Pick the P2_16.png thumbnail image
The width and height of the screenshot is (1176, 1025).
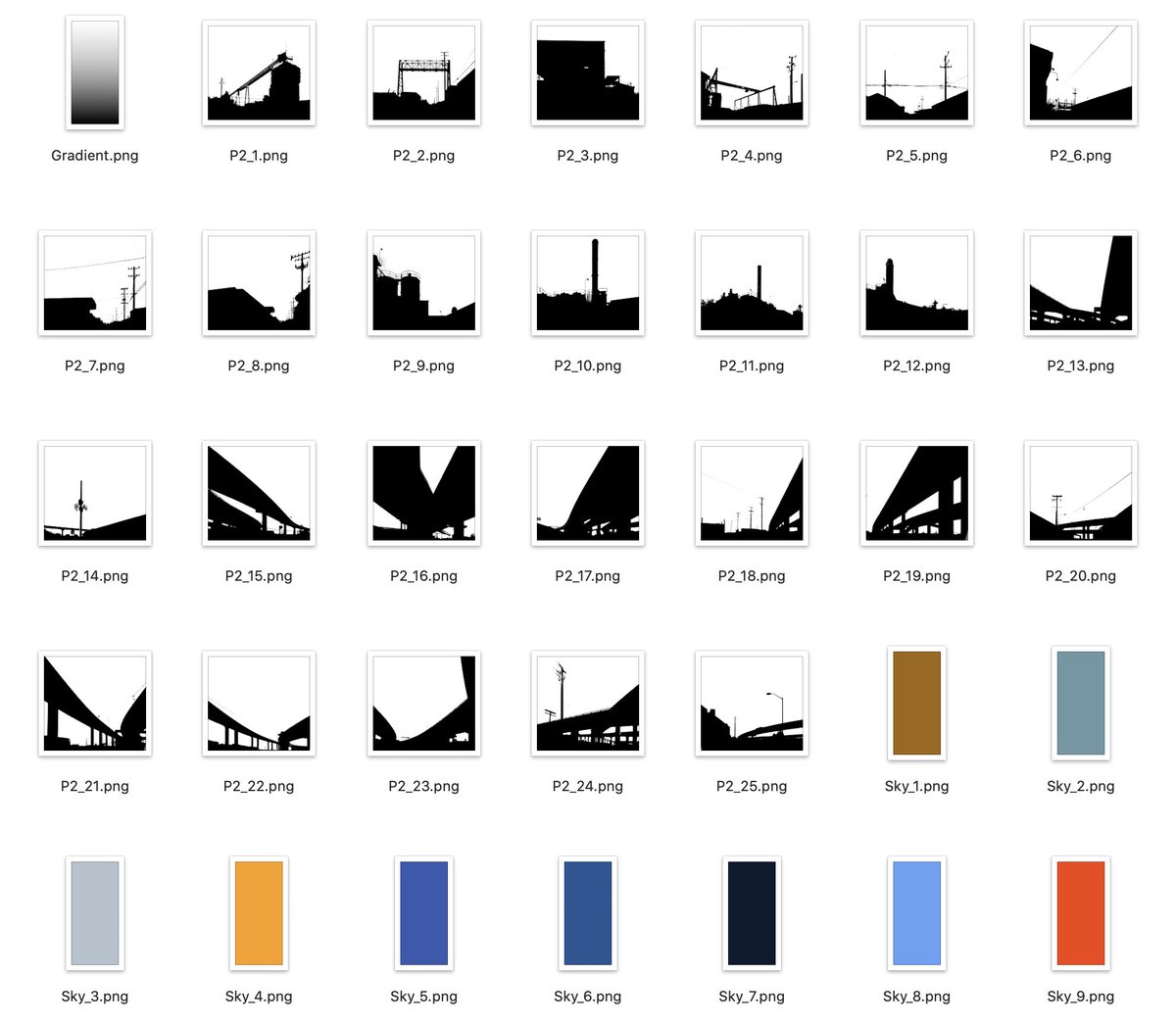(423, 493)
